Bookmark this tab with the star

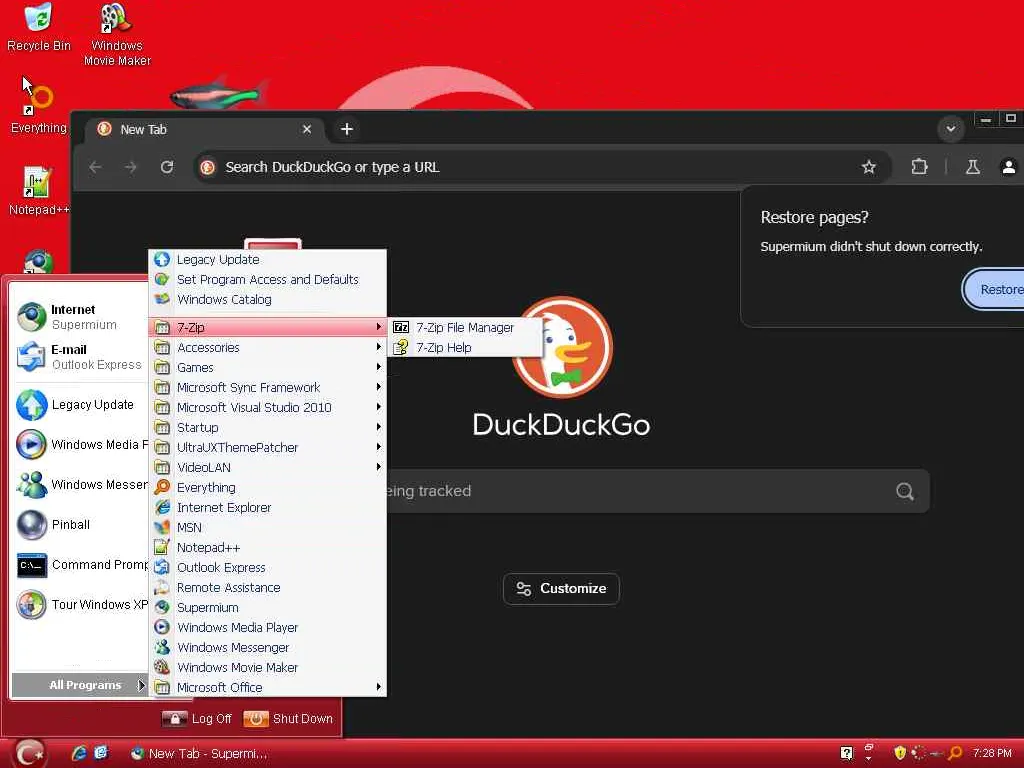pos(869,167)
